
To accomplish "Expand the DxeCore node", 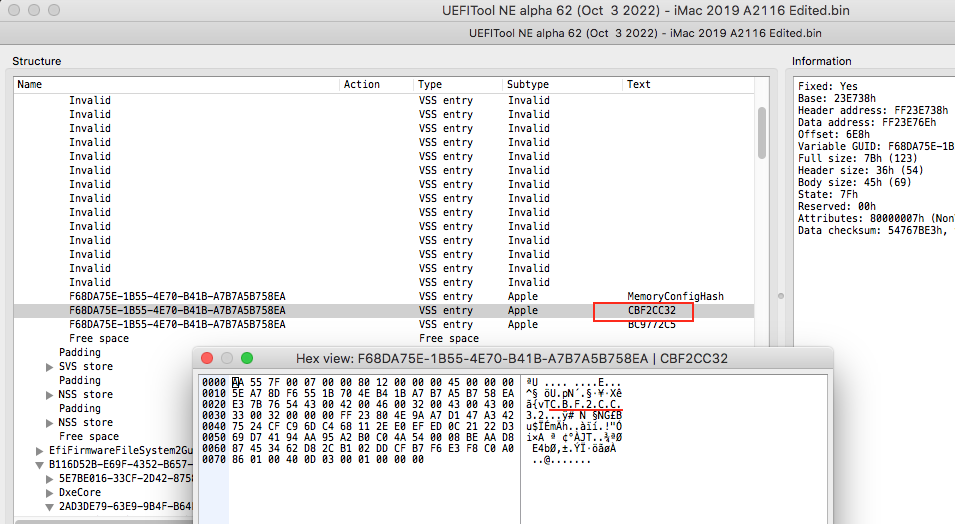I will point(49,493).
